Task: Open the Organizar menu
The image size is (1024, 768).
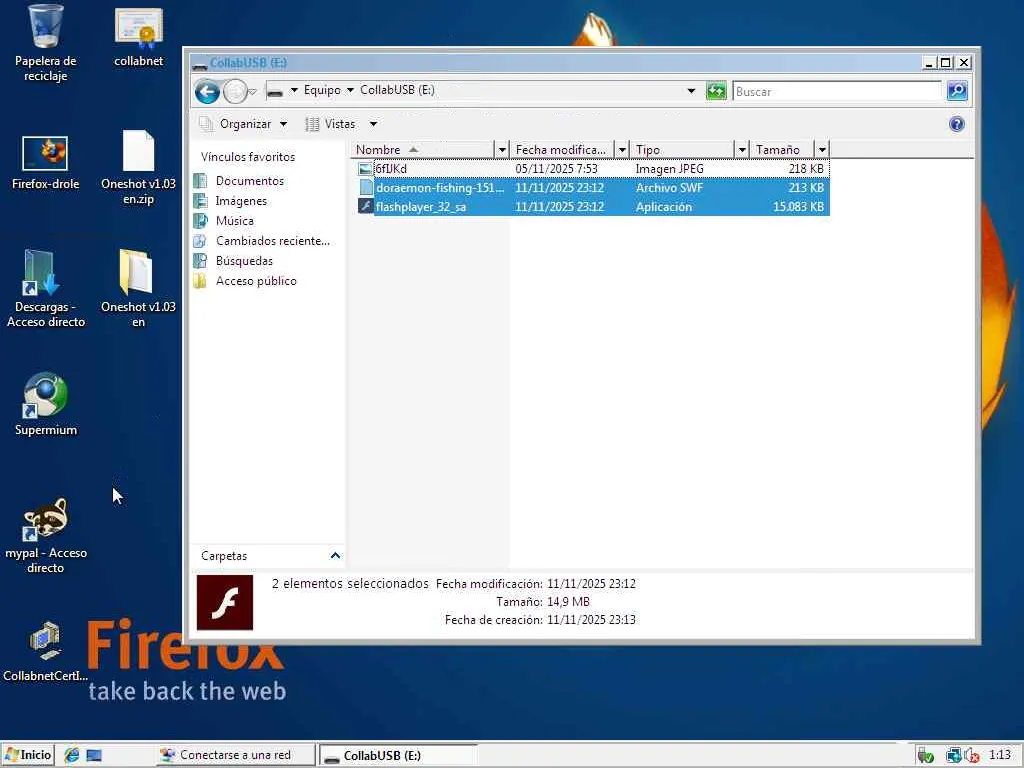Action: coord(243,124)
